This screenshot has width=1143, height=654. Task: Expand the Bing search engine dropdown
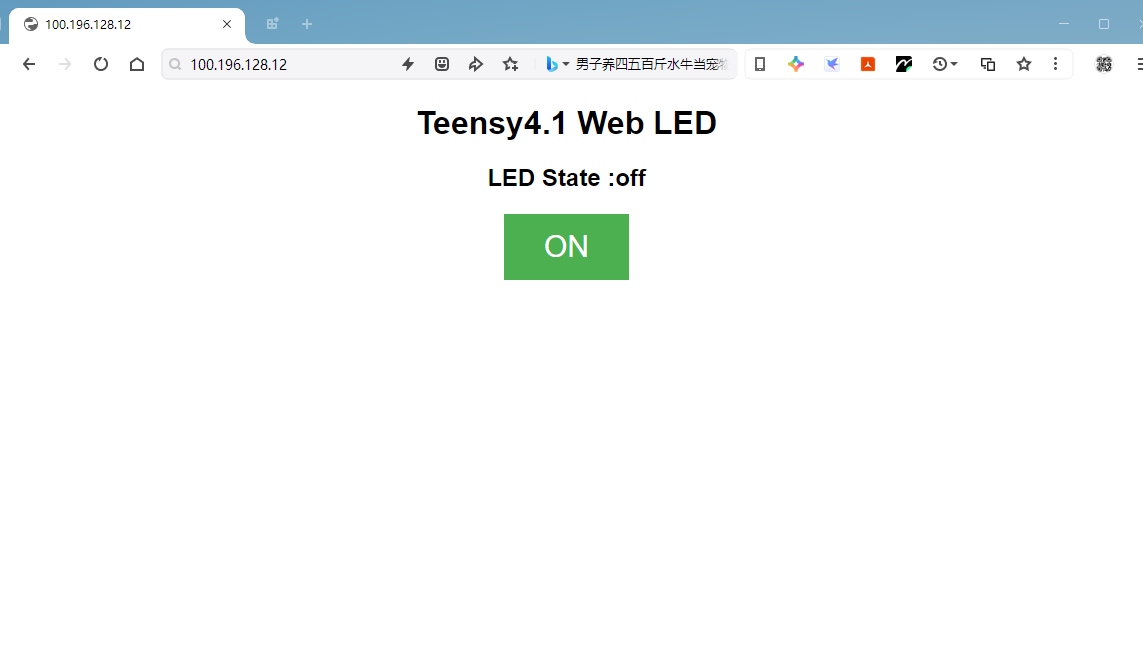pyautogui.click(x=557, y=64)
